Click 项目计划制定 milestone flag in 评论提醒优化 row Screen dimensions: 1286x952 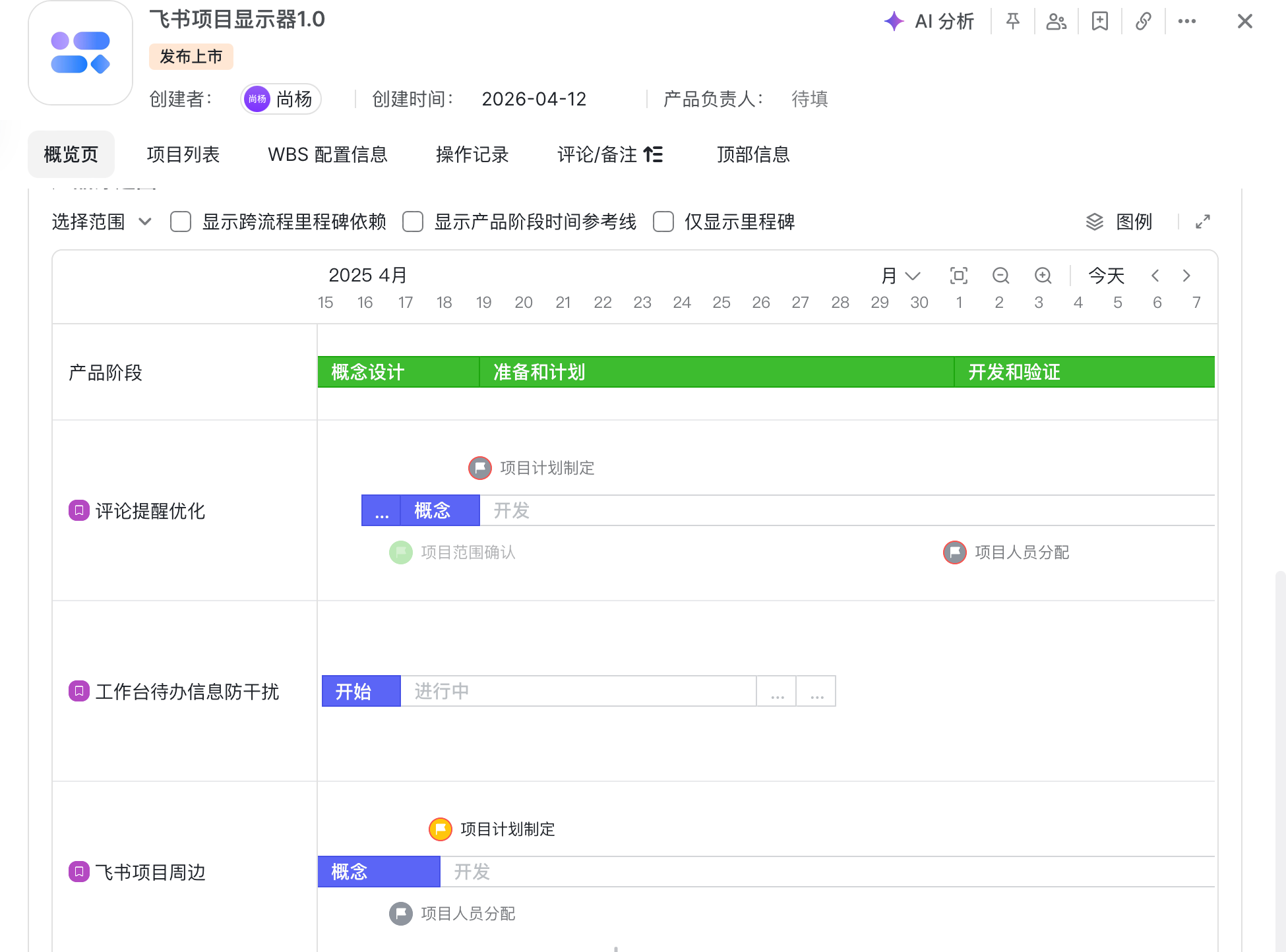[x=480, y=468]
